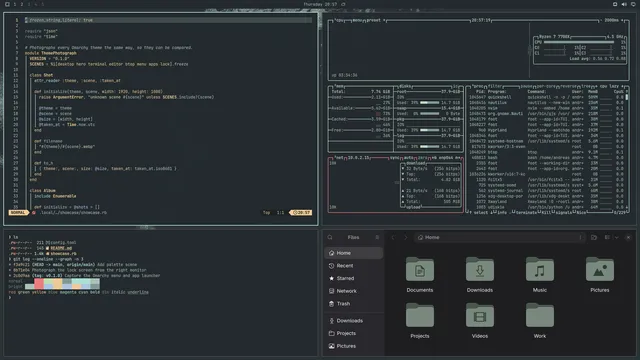This screenshot has height=360, width=640.
Task: Click the red color swatch in terminal palette
Action: pos(39,281)
